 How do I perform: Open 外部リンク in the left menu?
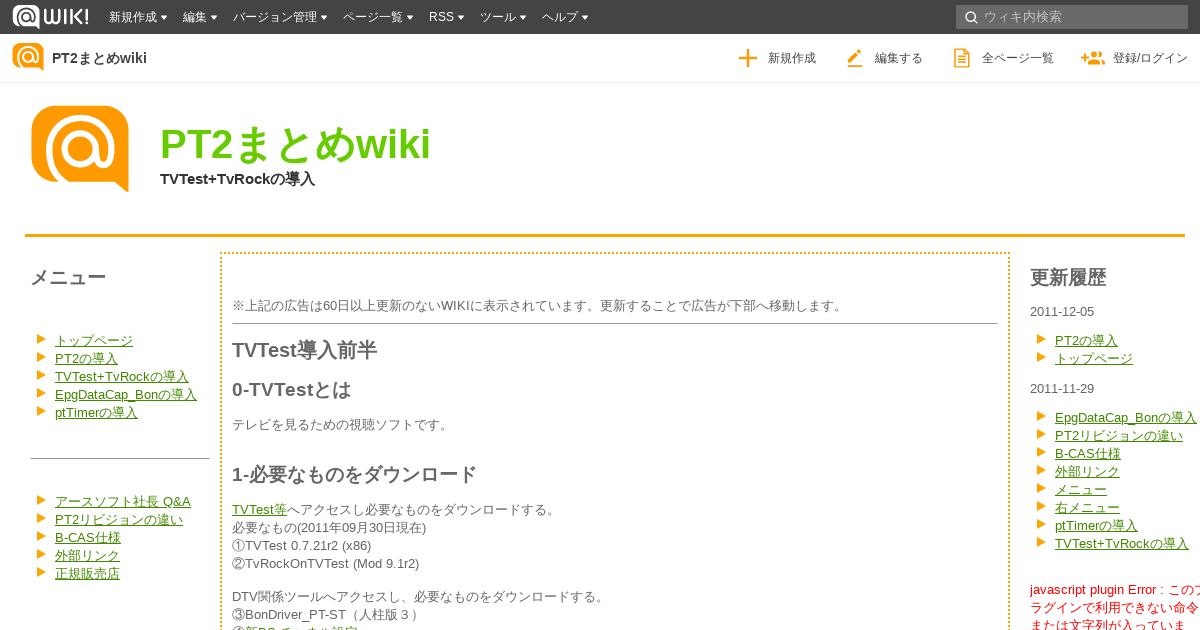(87, 555)
